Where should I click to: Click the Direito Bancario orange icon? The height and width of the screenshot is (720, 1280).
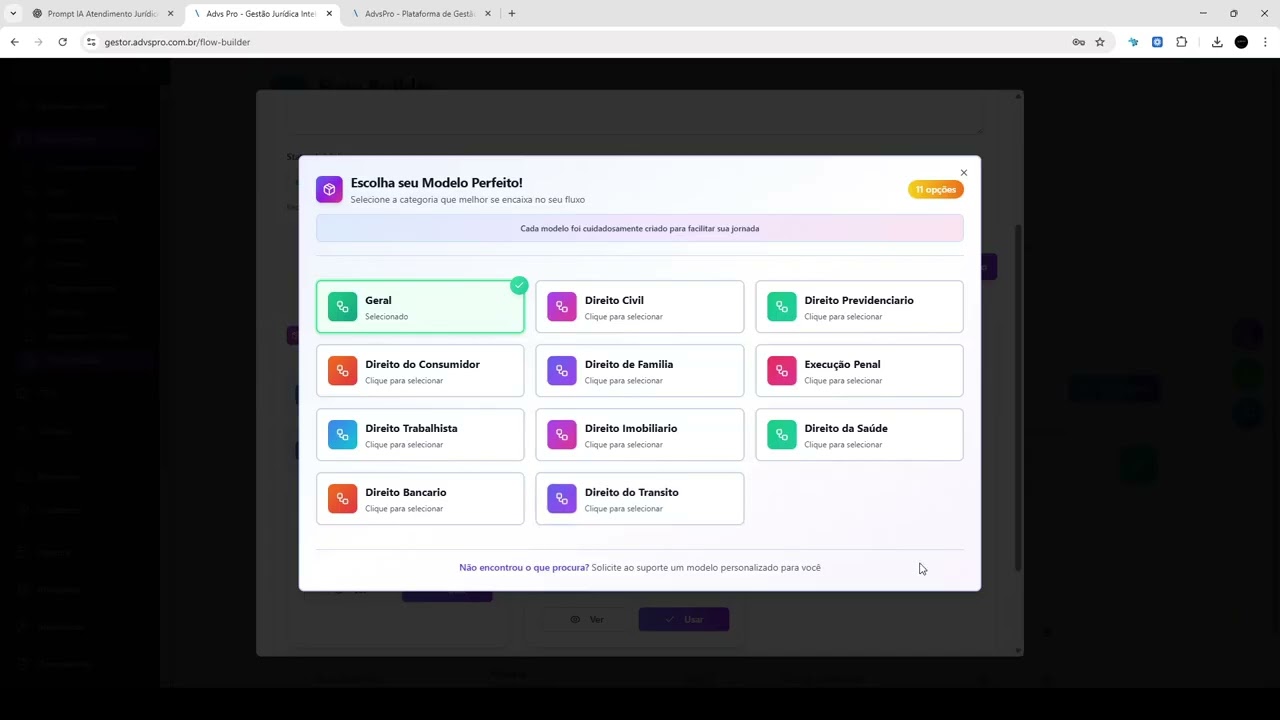coord(342,499)
